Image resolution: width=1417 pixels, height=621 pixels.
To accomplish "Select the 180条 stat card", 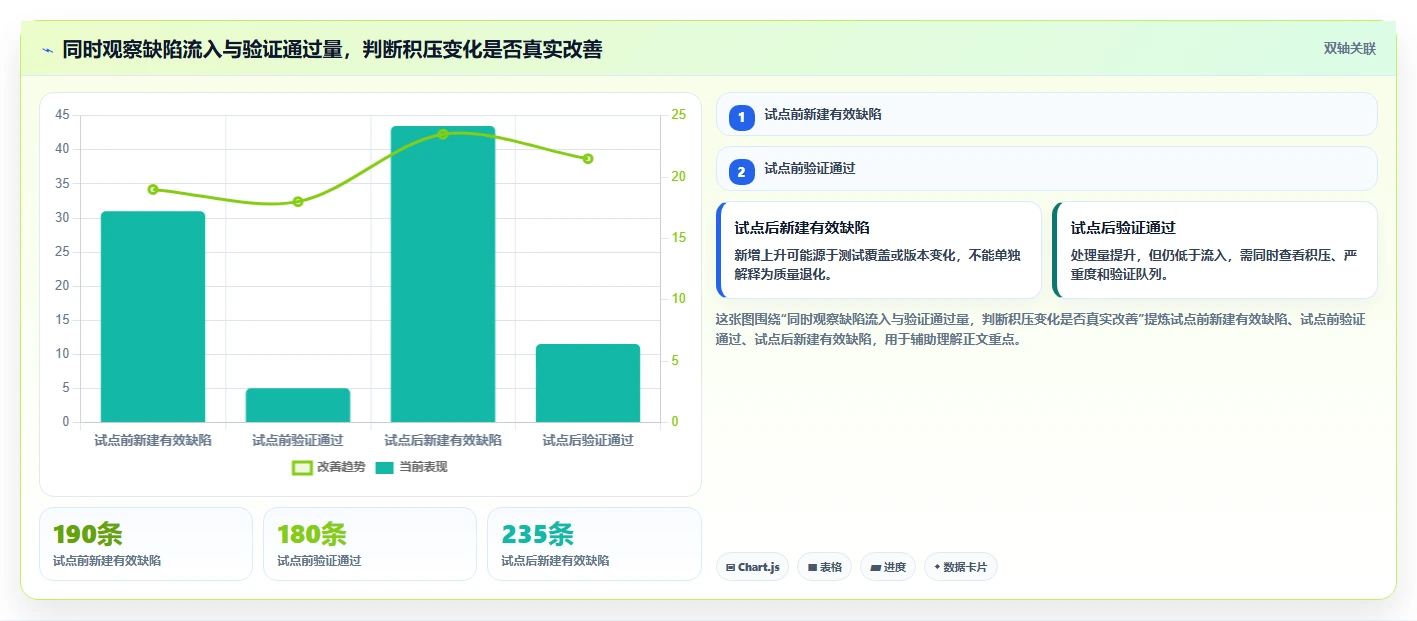I will pyautogui.click(x=370, y=544).
